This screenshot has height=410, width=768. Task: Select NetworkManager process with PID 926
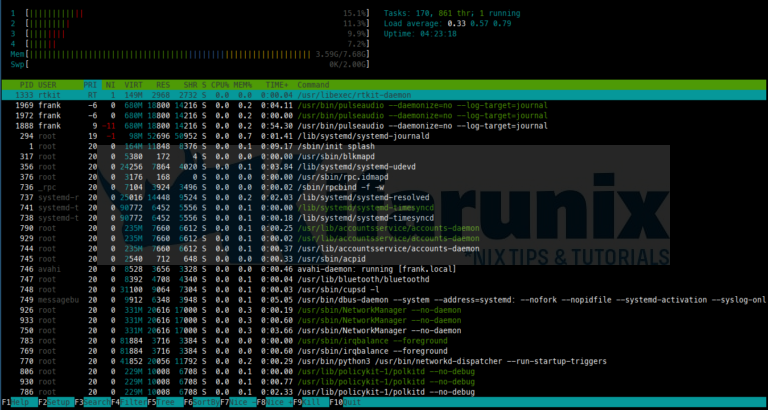click(384, 310)
